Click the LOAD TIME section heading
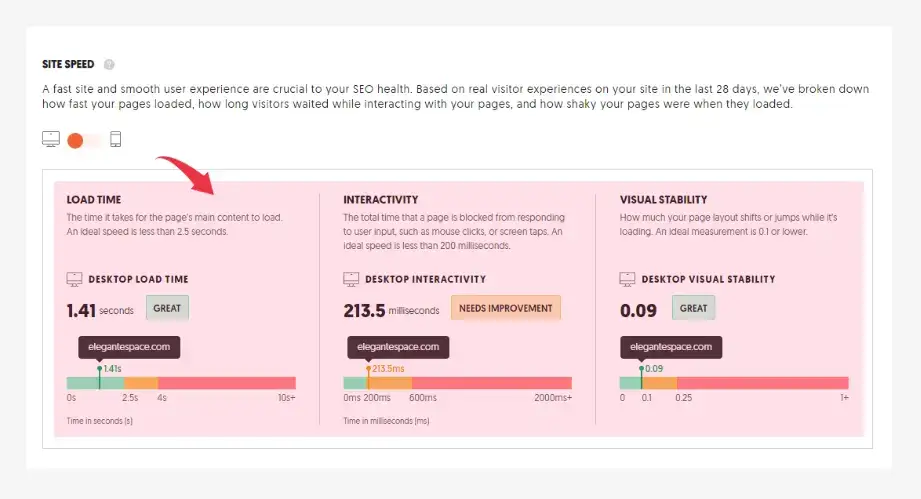Image resolution: width=921 pixels, height=499 pixels. [x=94, y=200]
